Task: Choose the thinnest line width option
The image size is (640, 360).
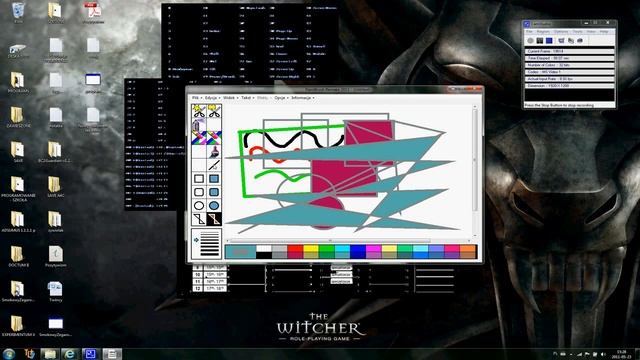Action: [x=210, y=232]
